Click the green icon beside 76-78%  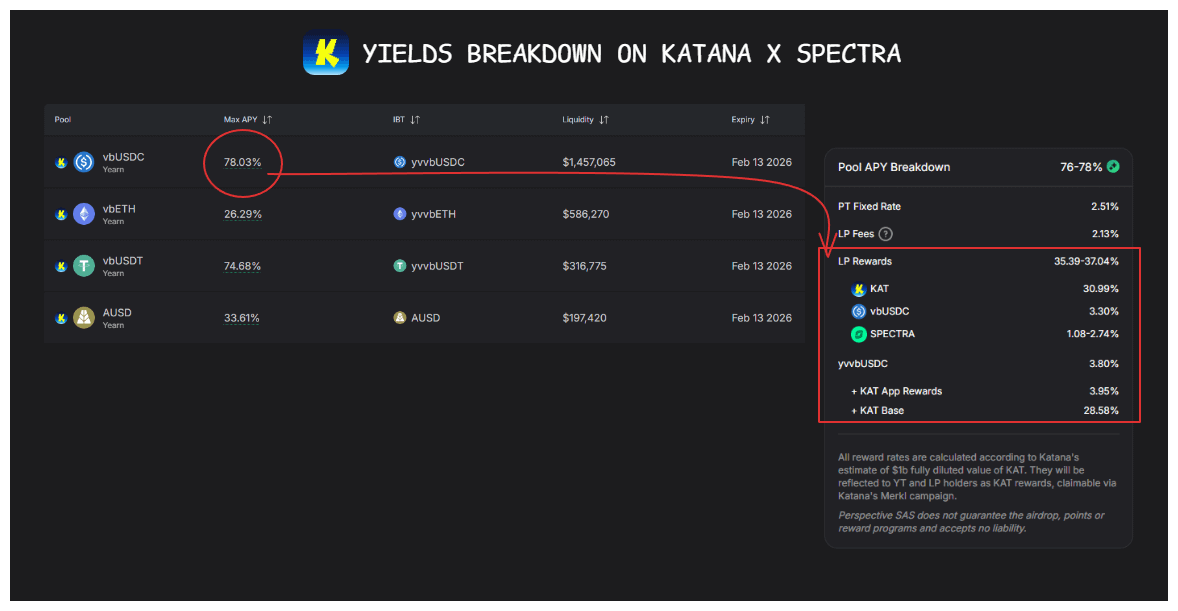click(x=1113, y=167)
